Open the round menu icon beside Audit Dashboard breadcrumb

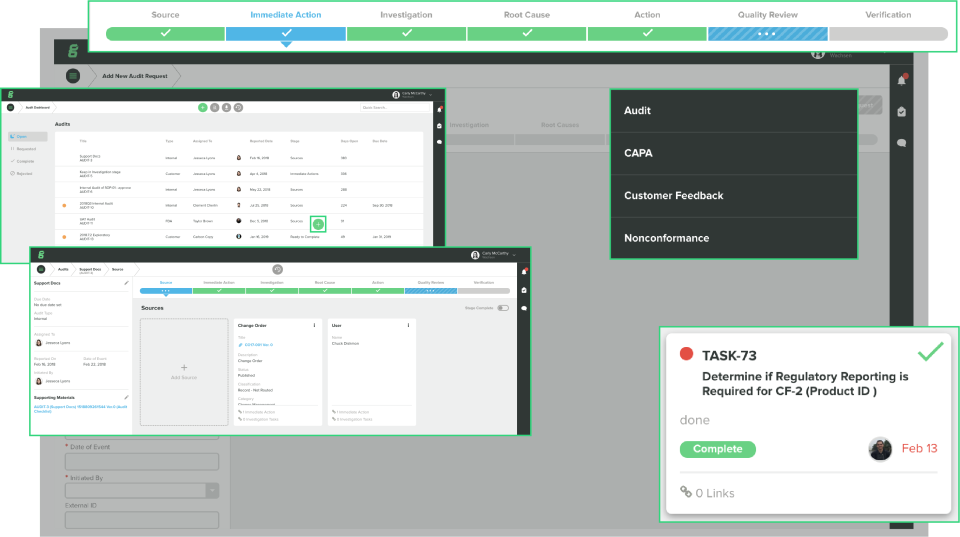pos(10,108)
